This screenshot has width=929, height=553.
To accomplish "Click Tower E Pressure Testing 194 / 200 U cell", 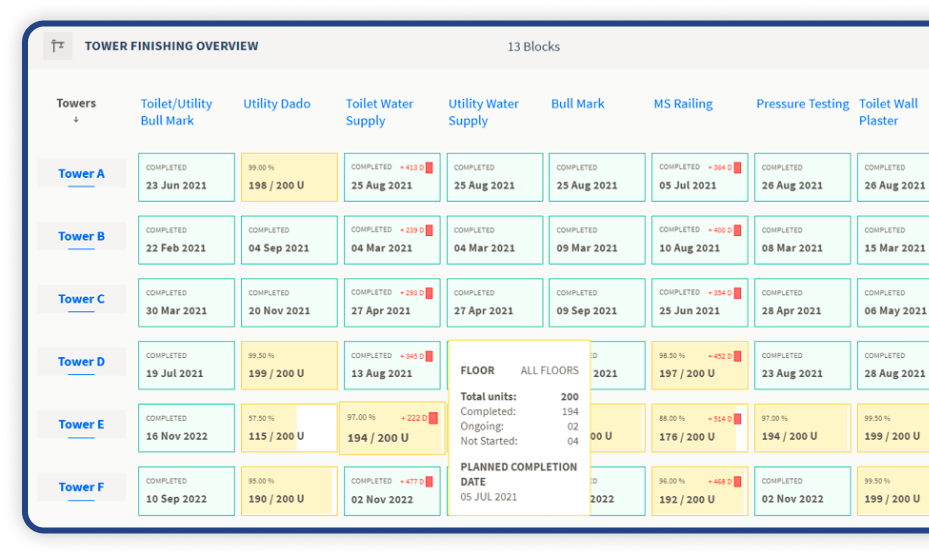I will [x=802, y=428].
